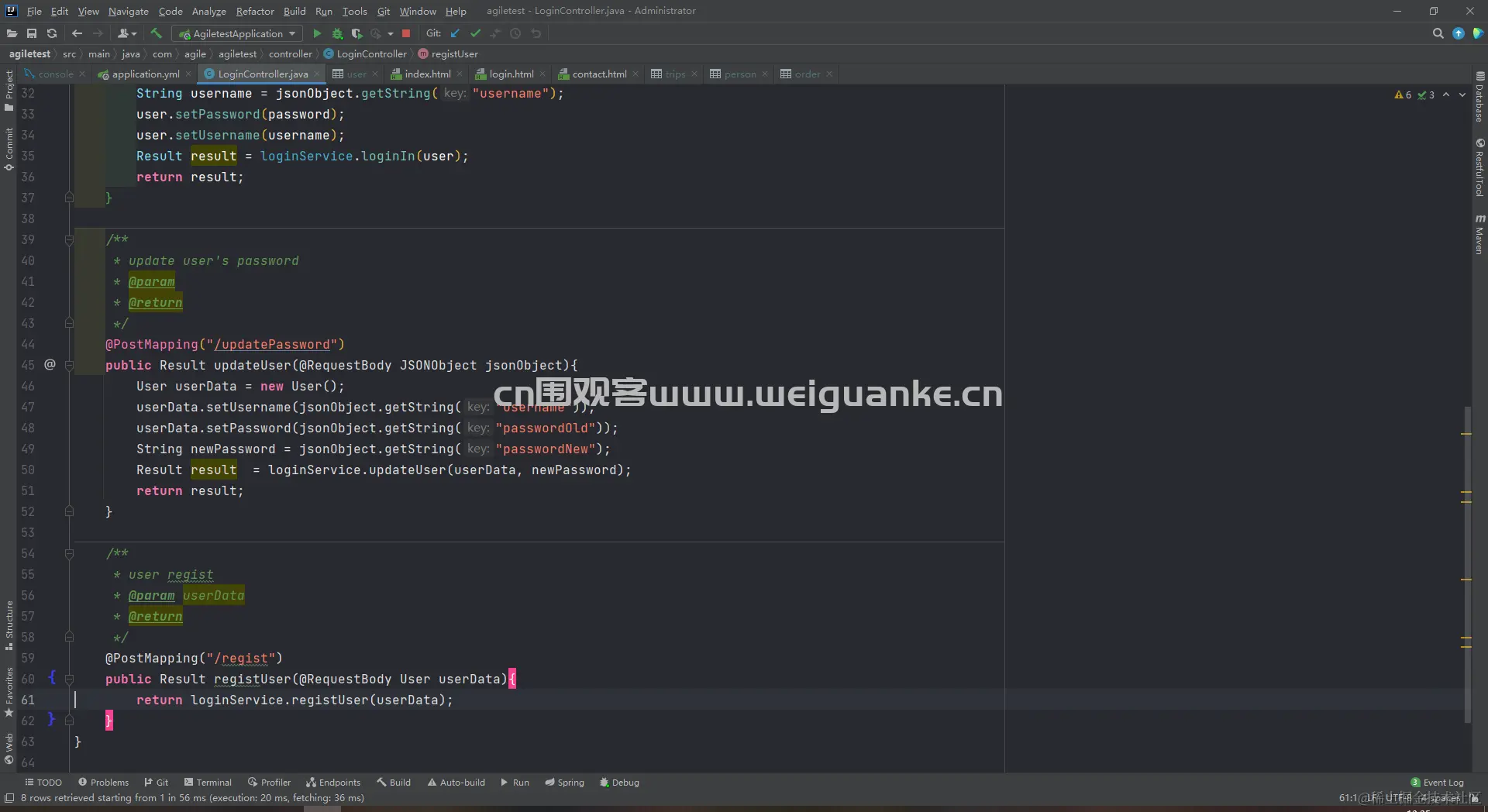The height and width of the screenshot is (812, 1488).
Task: Open the Web tool window
Action: pos(9,748)
